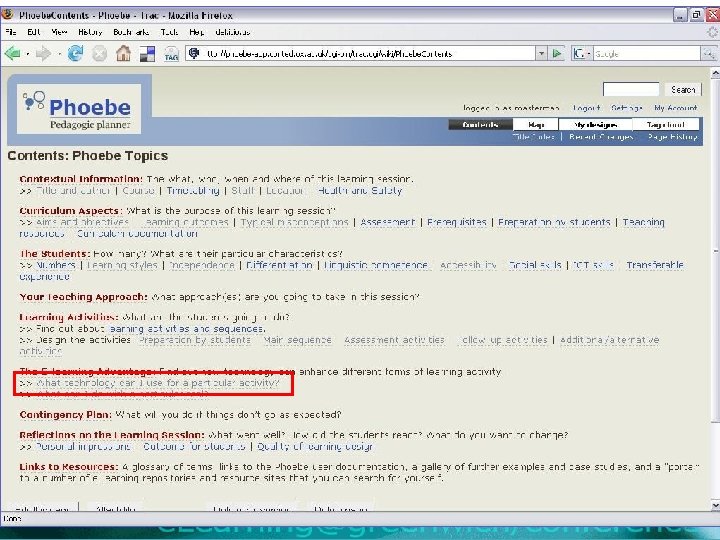Viewport: 720px width, 540px height.
Task: Open the Back history dropdown arrow
Action: [x=28, y=54]
